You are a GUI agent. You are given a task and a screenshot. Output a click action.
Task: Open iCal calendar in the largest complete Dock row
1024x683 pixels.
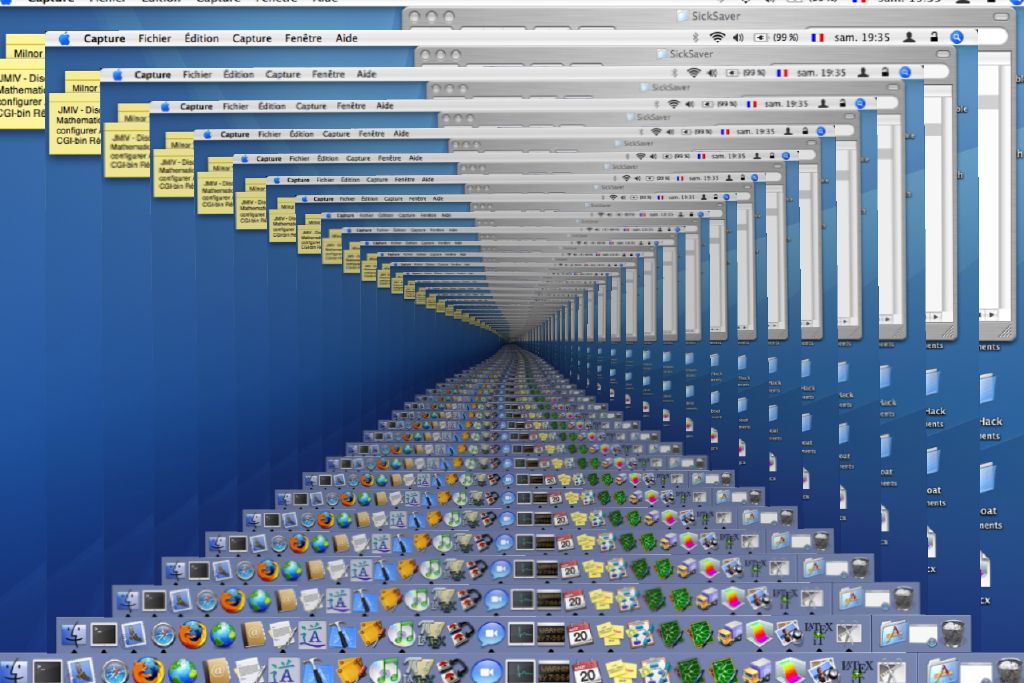coord(580,634)
